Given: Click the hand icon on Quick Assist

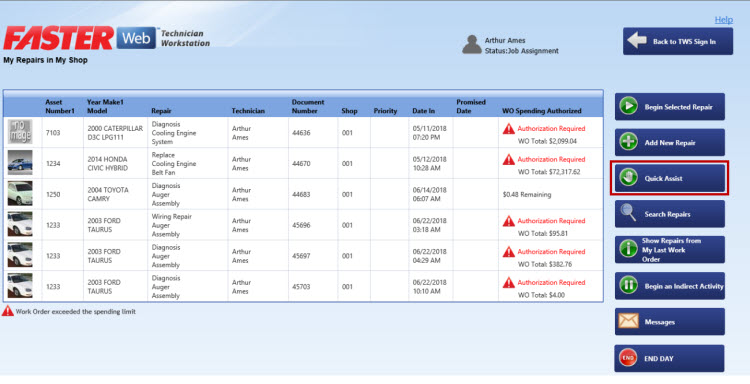Looking at the screenshot, I should (x=629, y=178).
